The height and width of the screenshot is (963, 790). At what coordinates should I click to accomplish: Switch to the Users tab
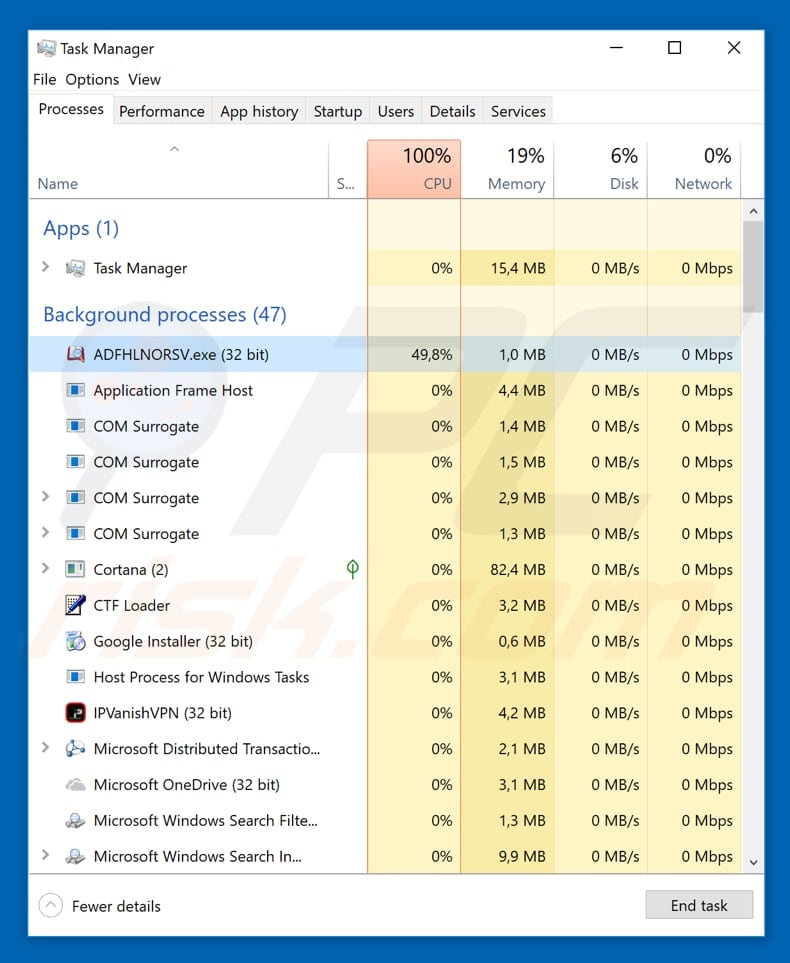point(396,111)
